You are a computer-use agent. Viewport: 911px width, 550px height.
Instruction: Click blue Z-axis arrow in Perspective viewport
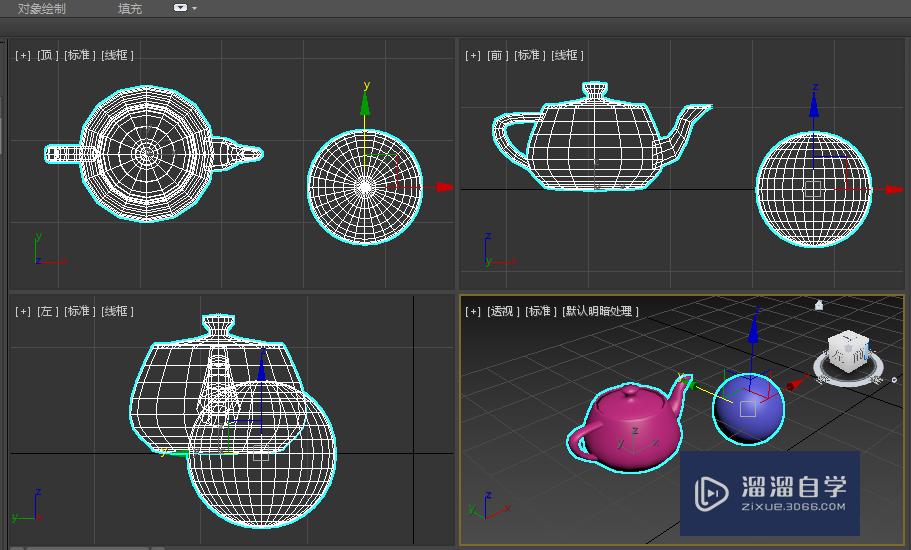[754, 330]
